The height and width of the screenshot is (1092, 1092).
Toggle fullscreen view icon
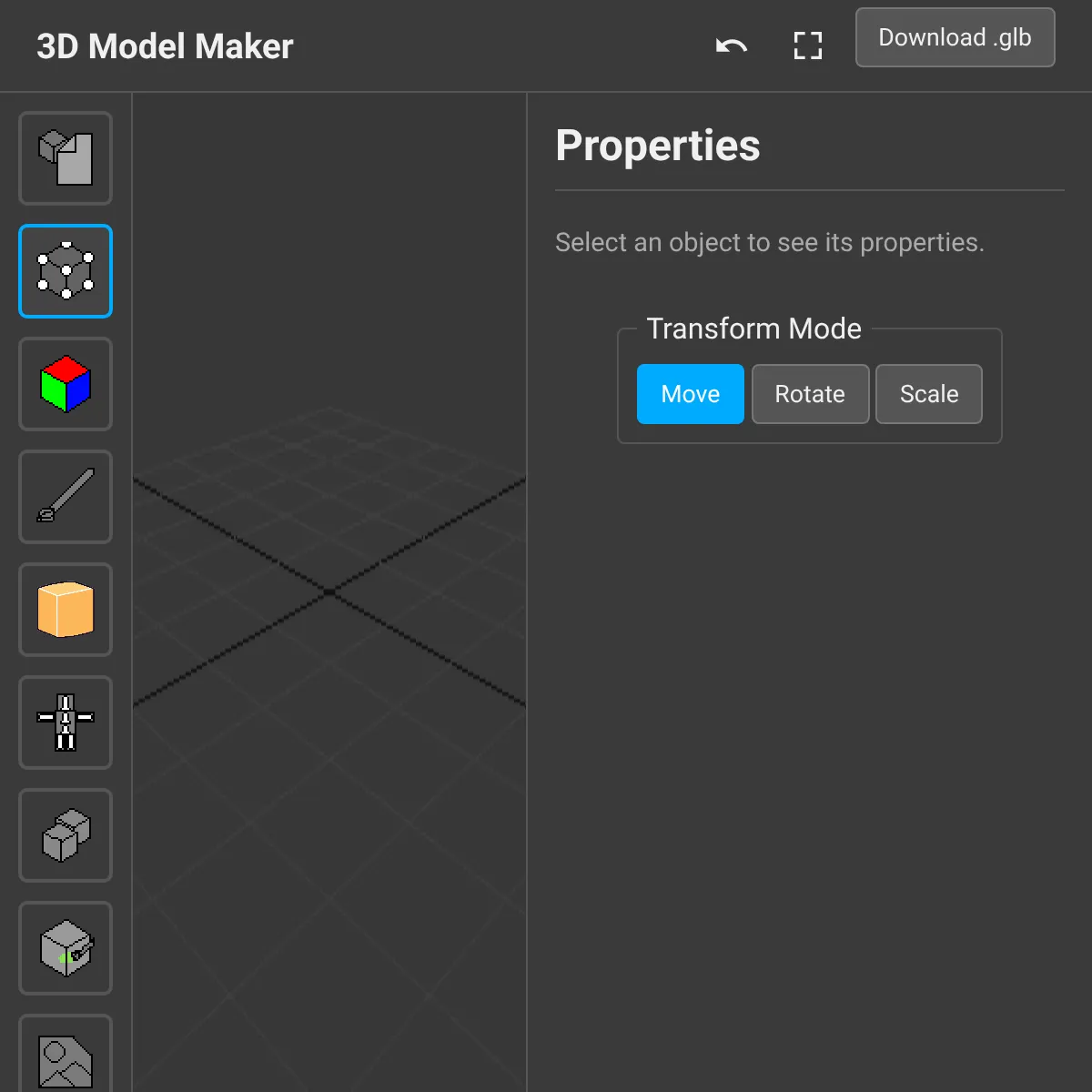click(x=808, y=45)
